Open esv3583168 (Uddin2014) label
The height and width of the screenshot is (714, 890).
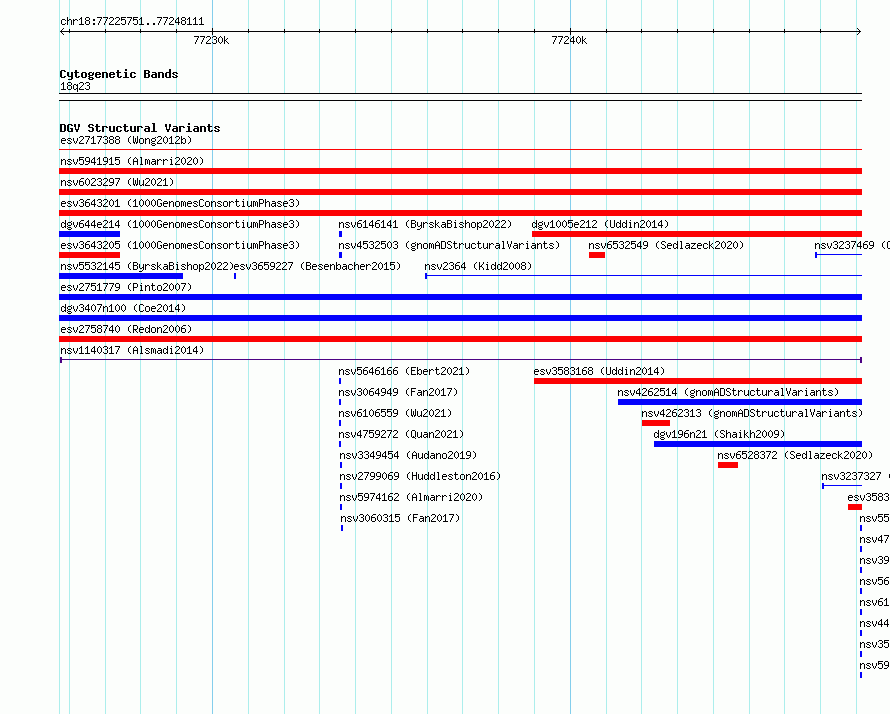pos(599,371)
